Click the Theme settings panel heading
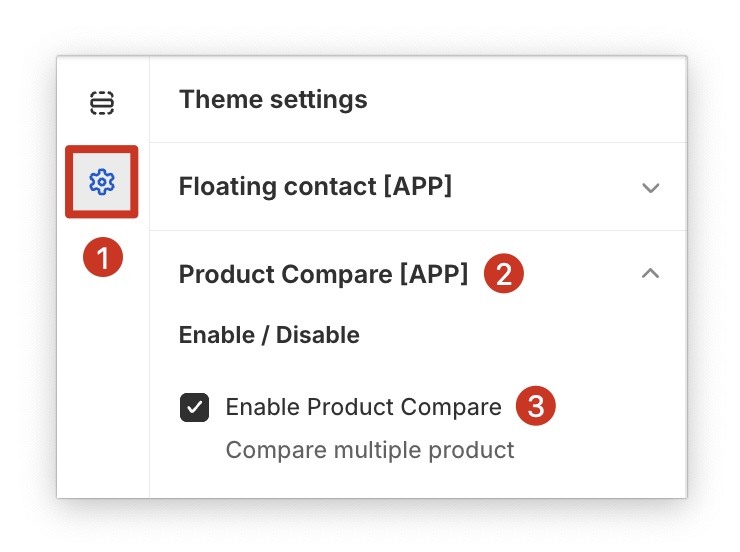 click(x=273, y=100)
